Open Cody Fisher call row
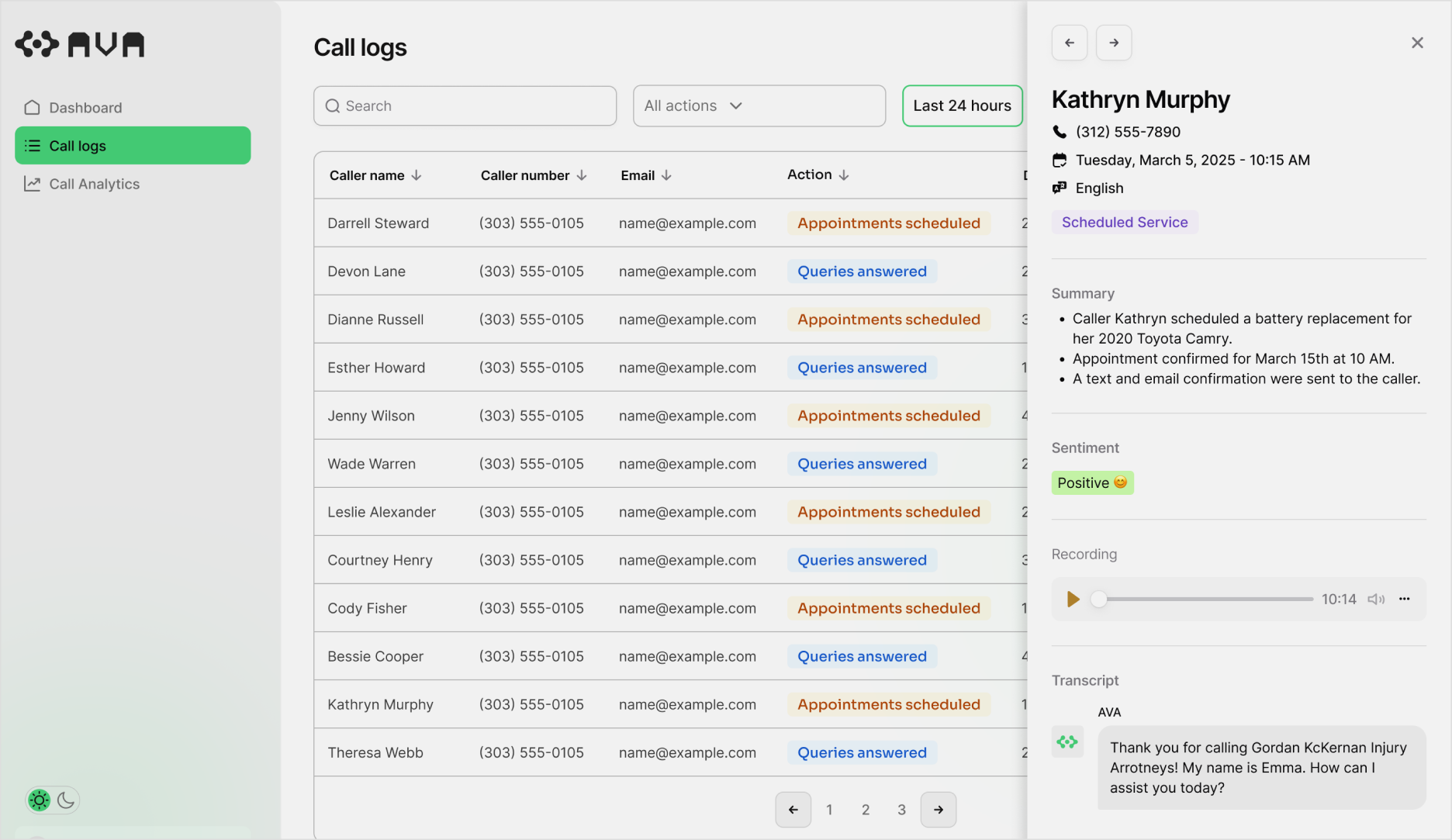Screen dimensions: 1452x840 [x=670, y=608]
